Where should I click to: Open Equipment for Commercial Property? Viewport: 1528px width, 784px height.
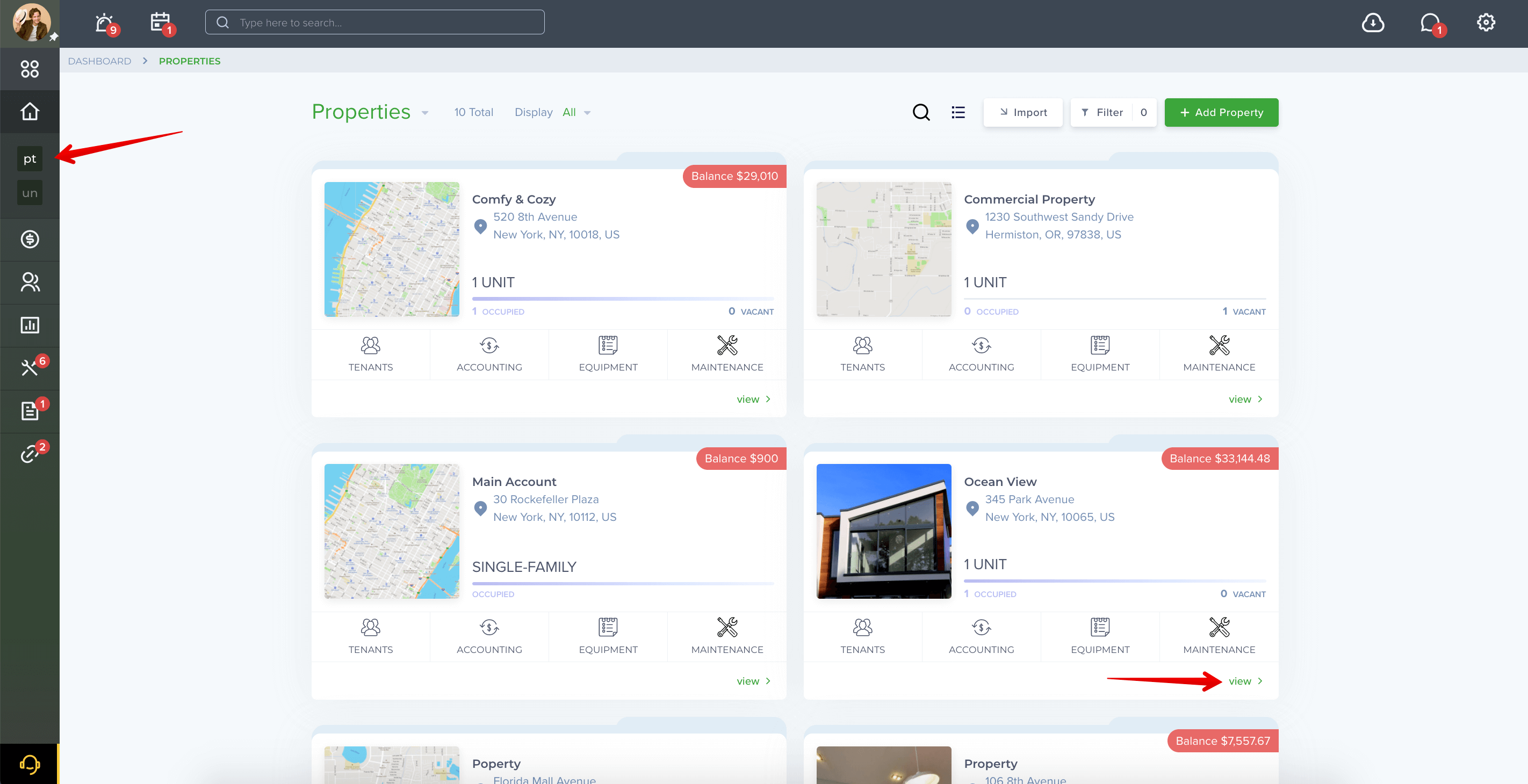point(1100,354)
